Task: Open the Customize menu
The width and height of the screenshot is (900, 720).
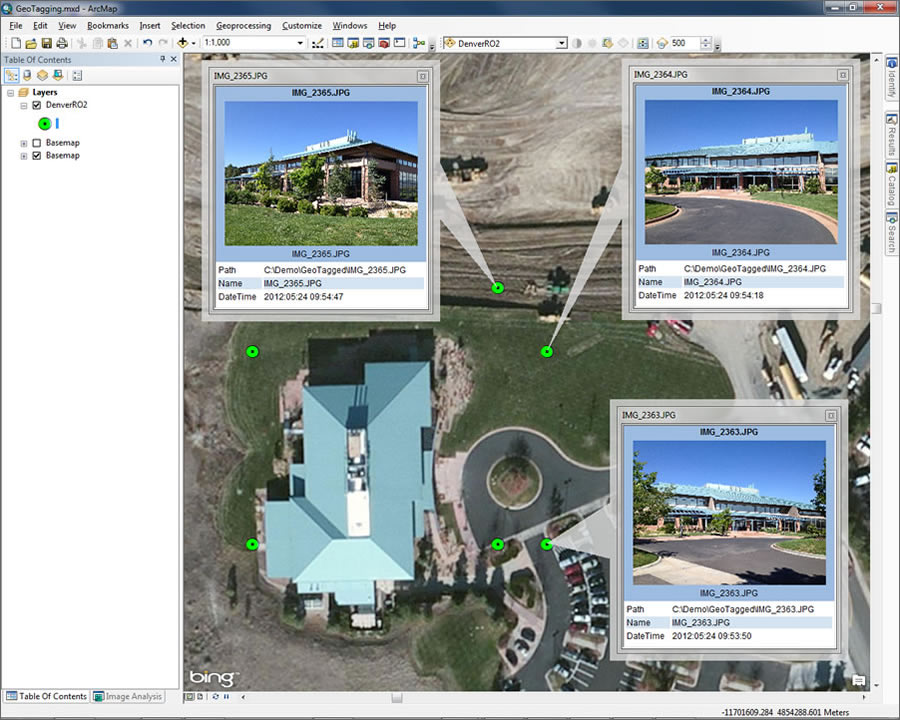Action: (302, 26)
